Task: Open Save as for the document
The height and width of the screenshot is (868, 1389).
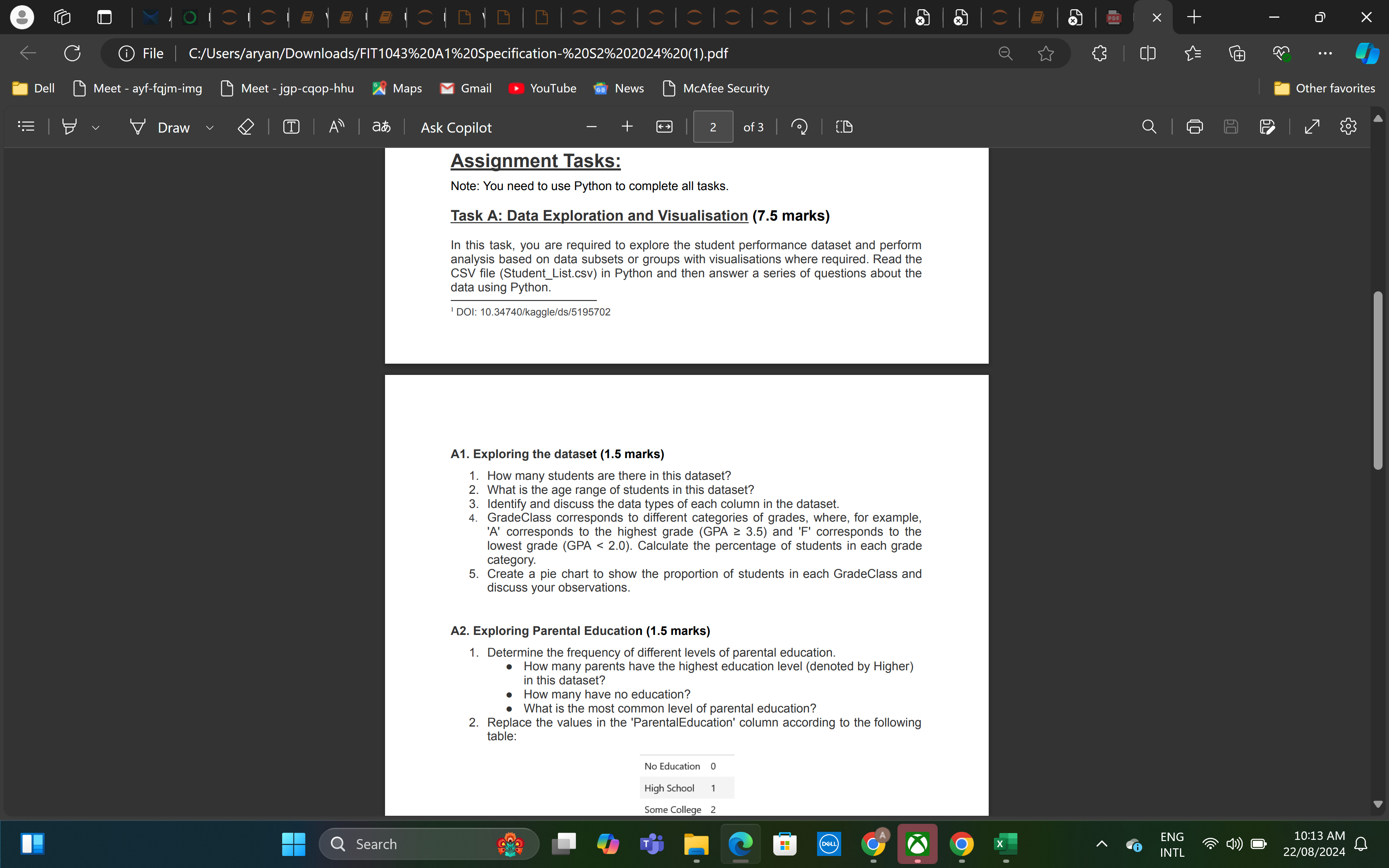Action: click(x=1268, y=126)
